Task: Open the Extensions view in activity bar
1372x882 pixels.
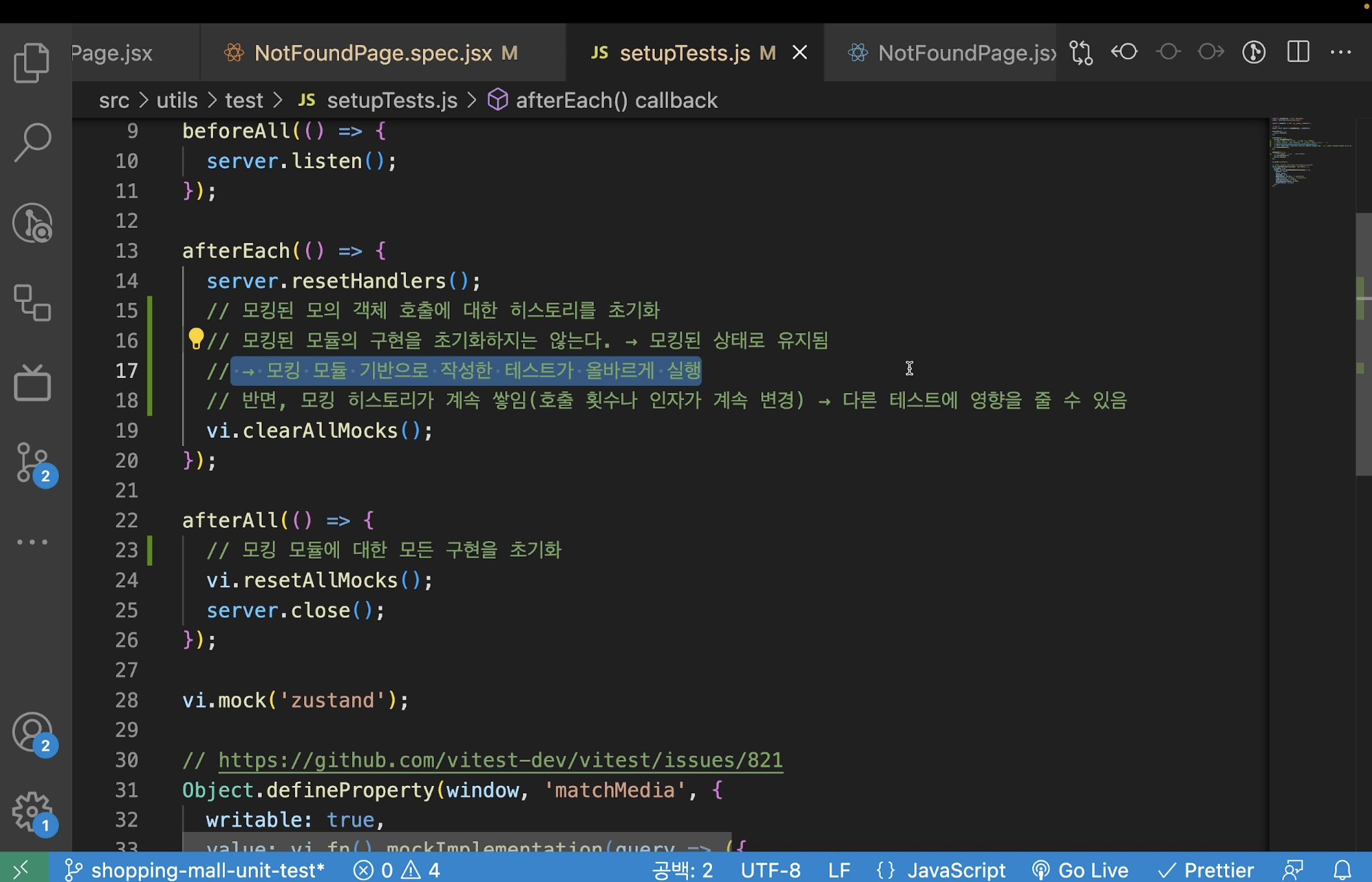Action: 32,303
